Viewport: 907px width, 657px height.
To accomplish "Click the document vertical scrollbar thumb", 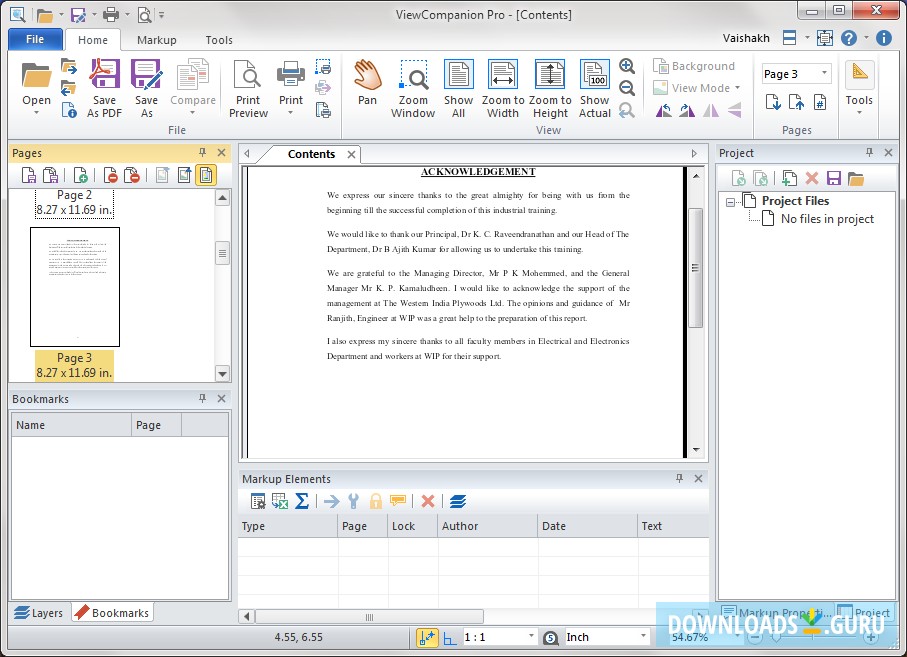I will [x=696, y=268].
